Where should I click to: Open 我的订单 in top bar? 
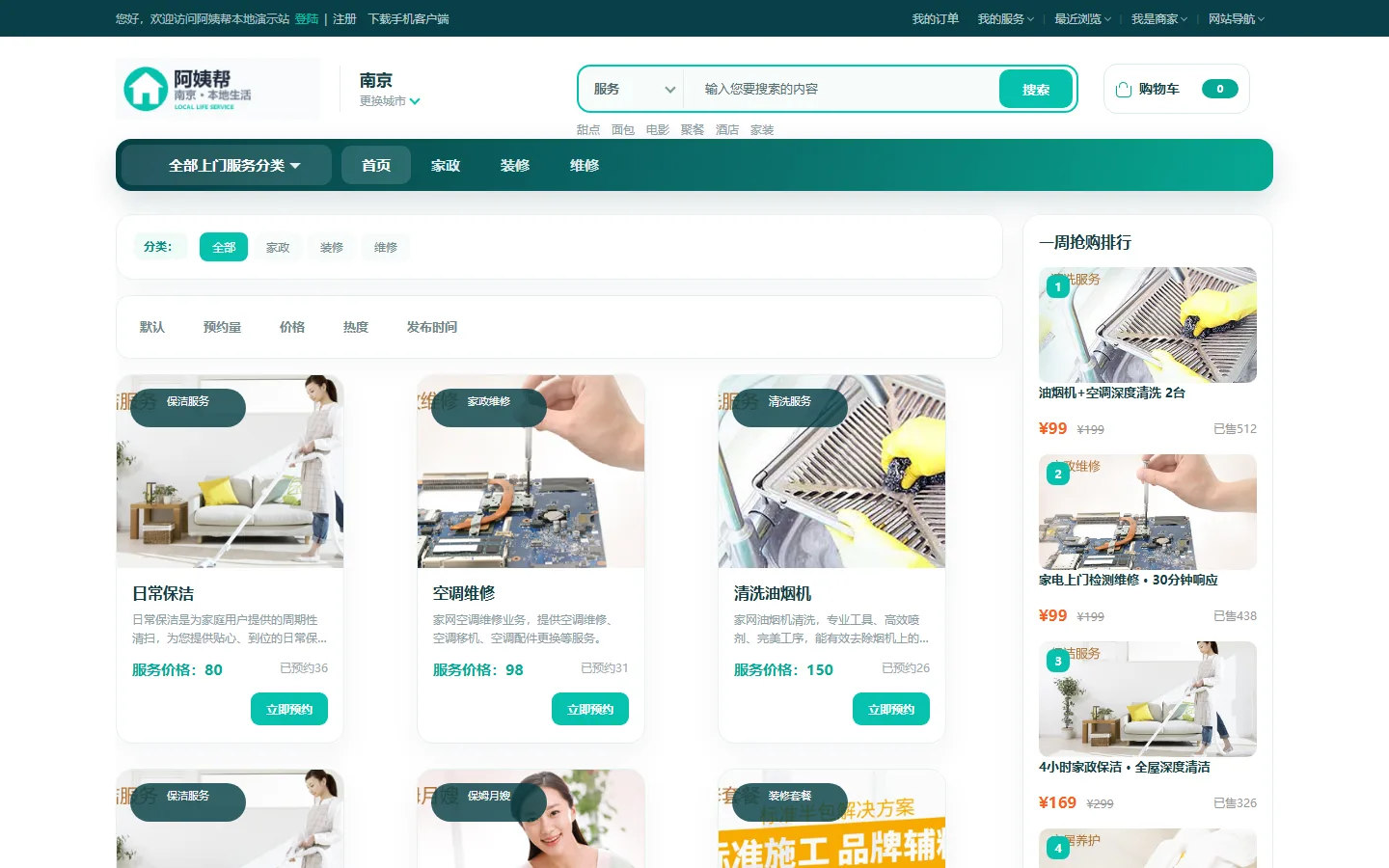[x=936, y=18]
